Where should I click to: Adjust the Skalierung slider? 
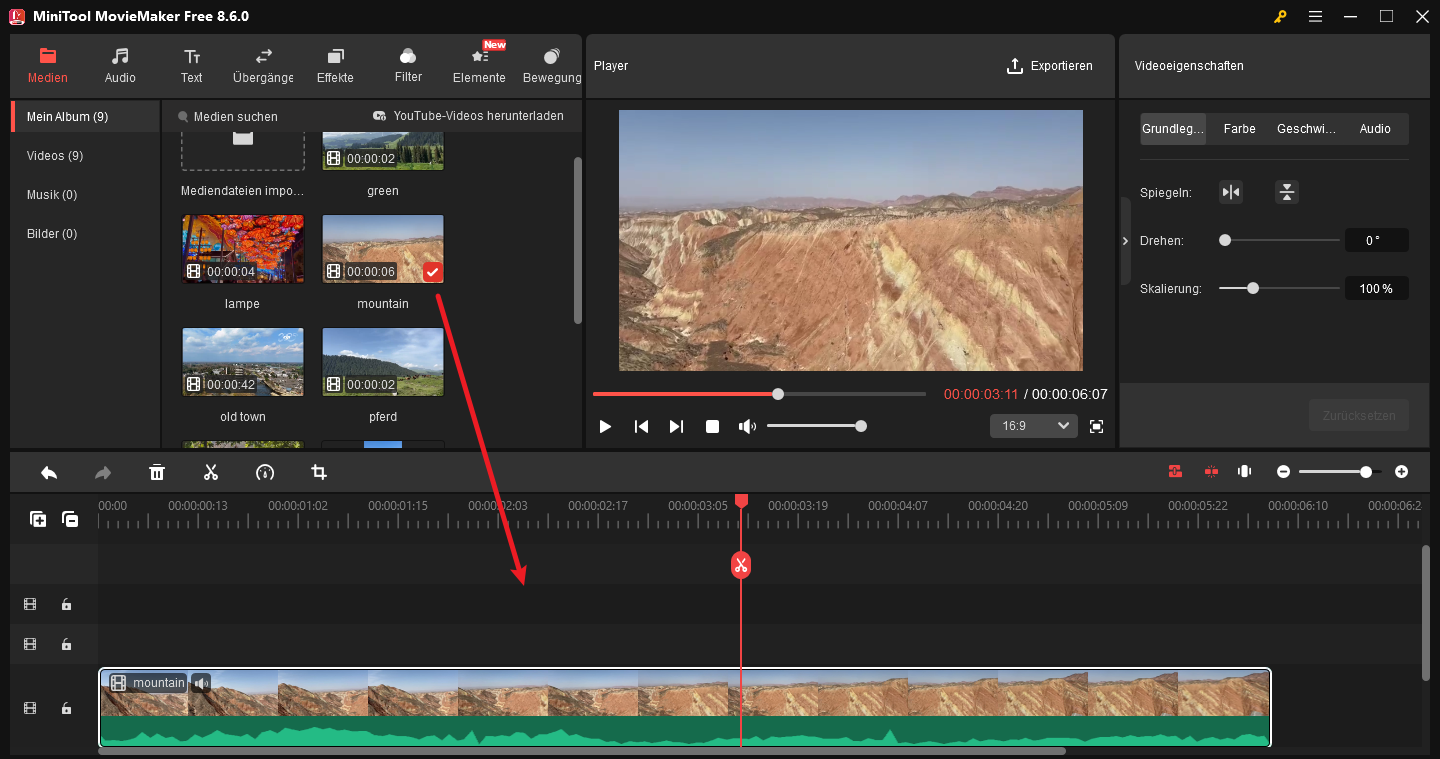(x=1253, y=287)
